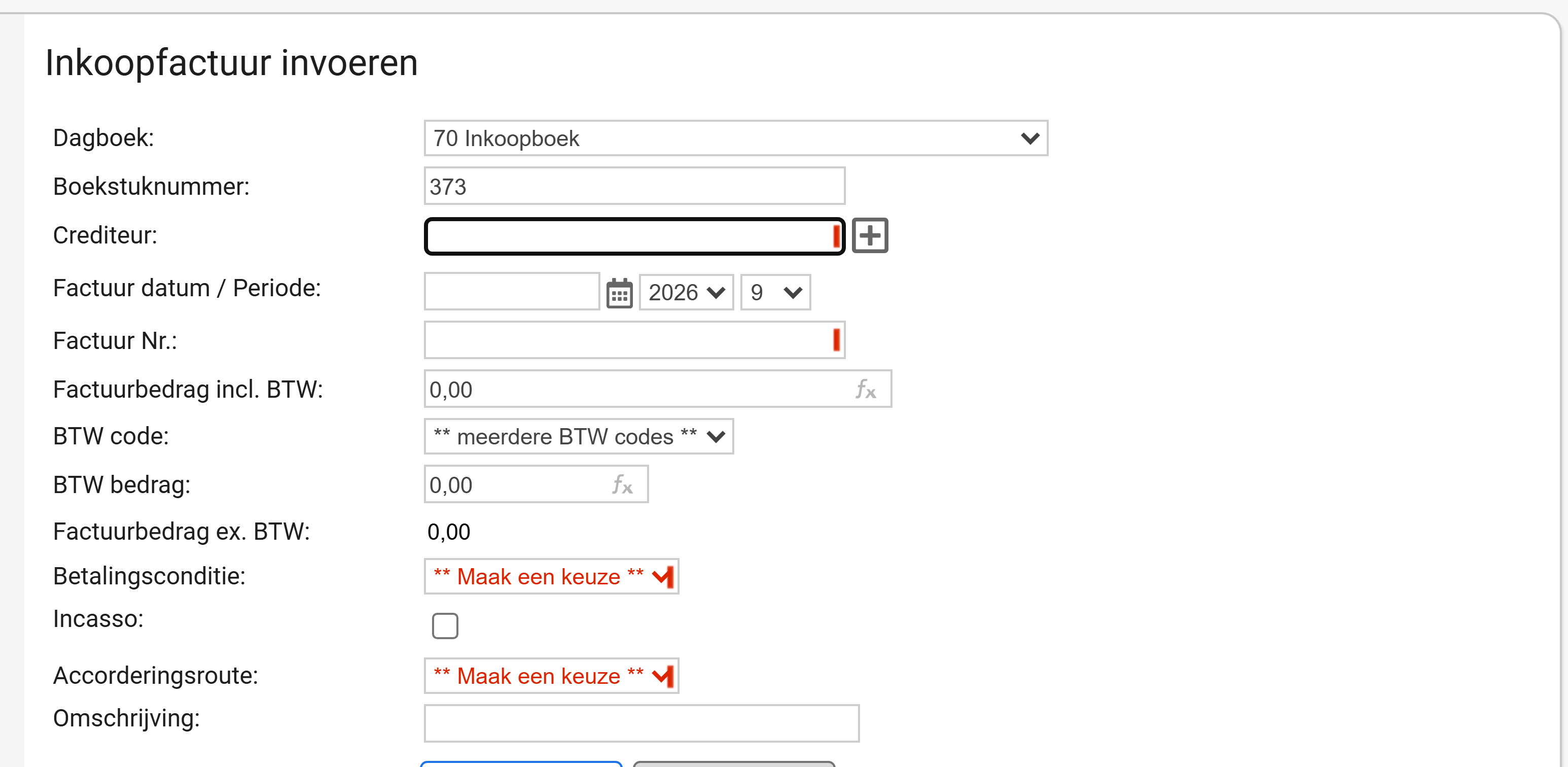Click the Factuurbedrag ex. BTW value 0,00
This screenshot has height=767, width=1568.
coord(449,532)
